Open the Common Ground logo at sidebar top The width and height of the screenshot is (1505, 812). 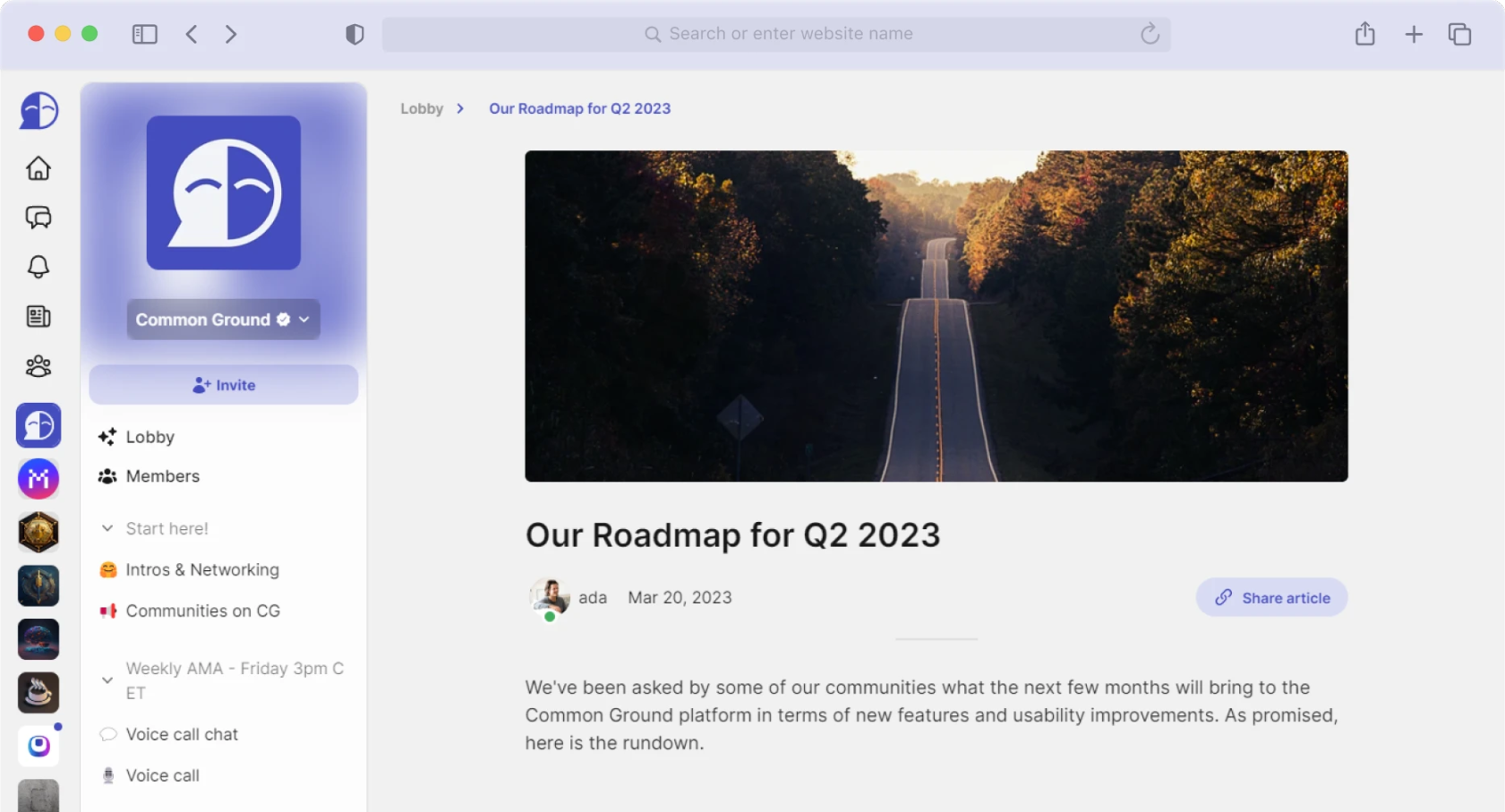point(38,111)
